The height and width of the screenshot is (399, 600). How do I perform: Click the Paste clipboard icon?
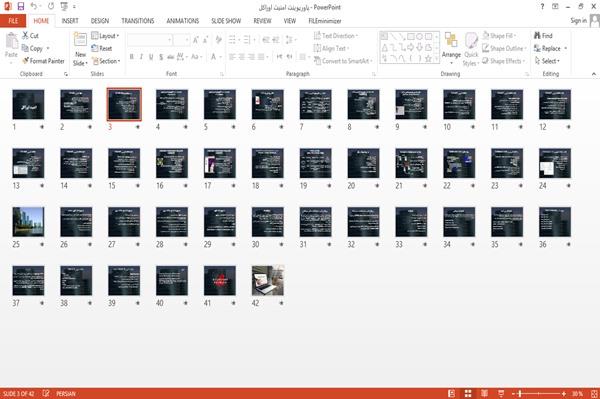11,41
